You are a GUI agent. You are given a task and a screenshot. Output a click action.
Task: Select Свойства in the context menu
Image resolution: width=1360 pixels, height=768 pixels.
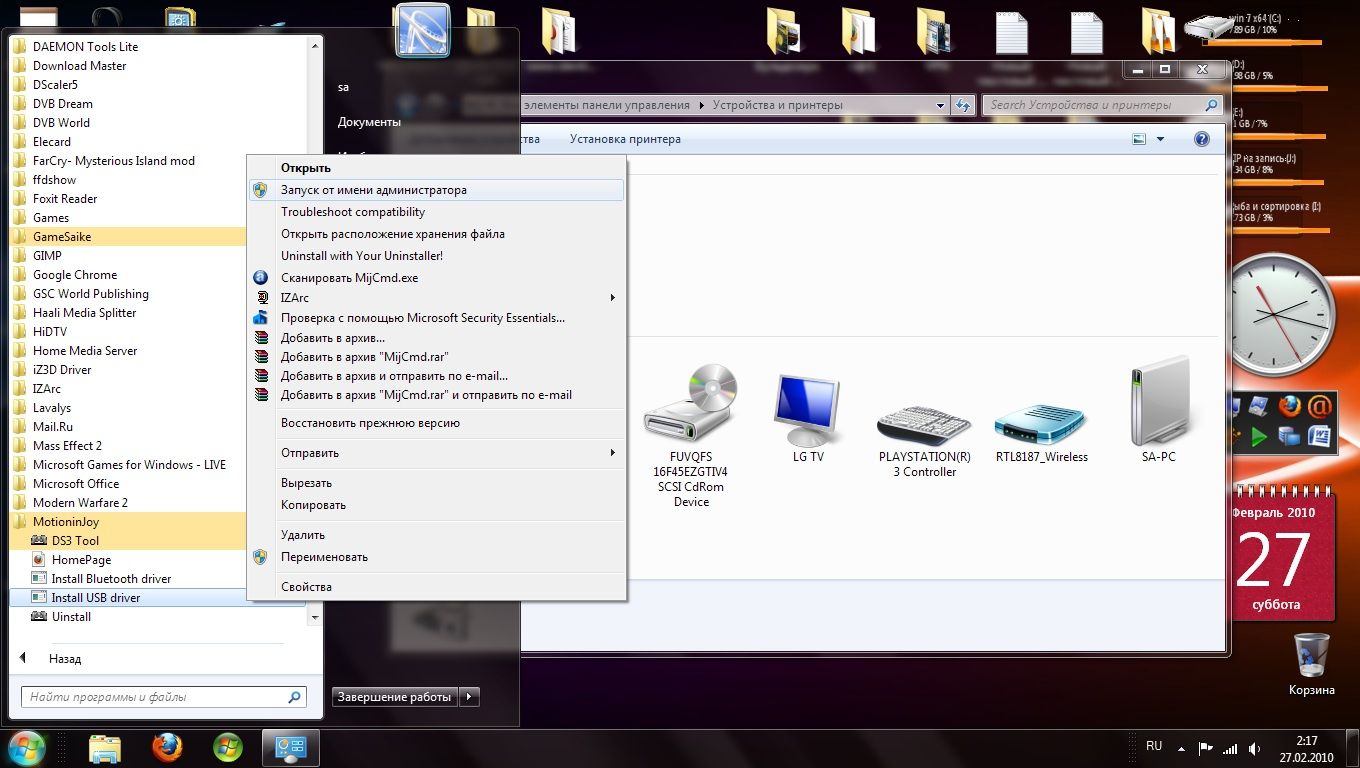click(306, 587)
